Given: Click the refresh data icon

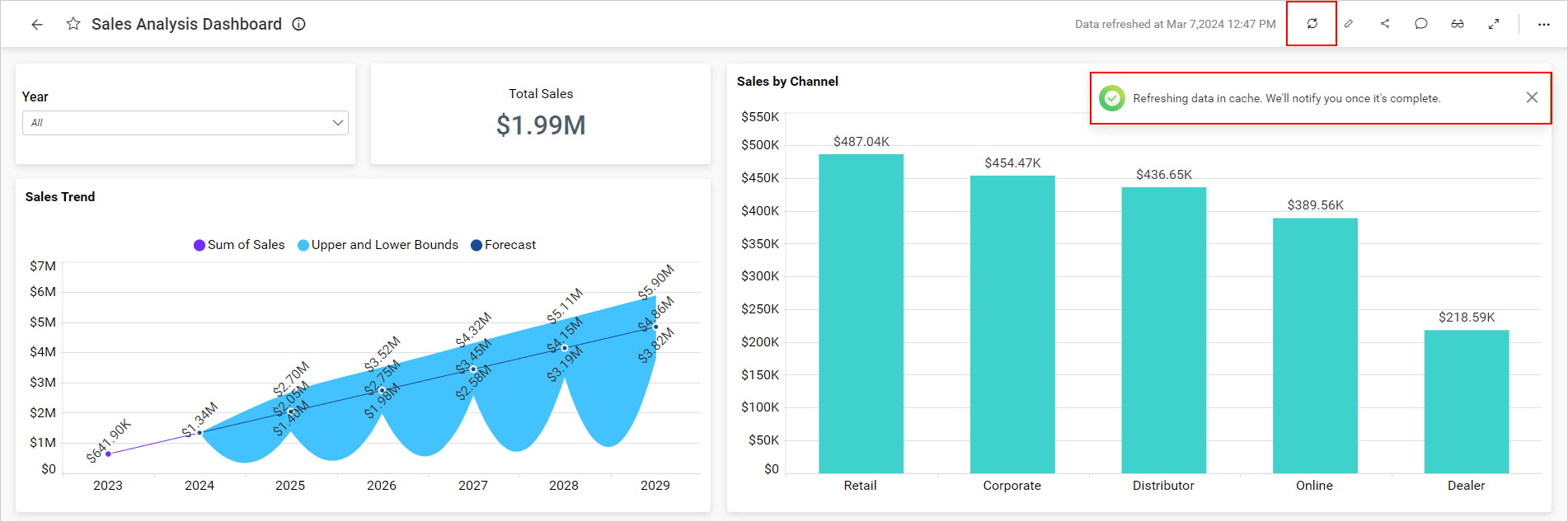Looking at the screenshot, I should [x=1312, y=24].
